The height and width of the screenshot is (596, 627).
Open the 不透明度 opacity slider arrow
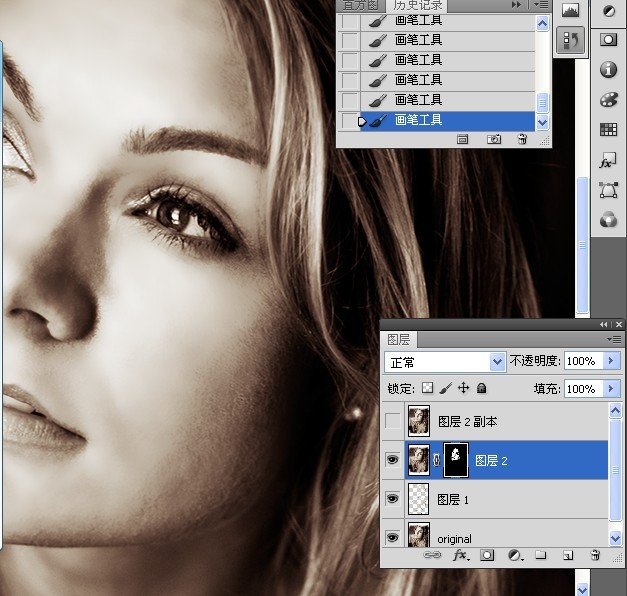pyautogui.click(x=611, y=361)
